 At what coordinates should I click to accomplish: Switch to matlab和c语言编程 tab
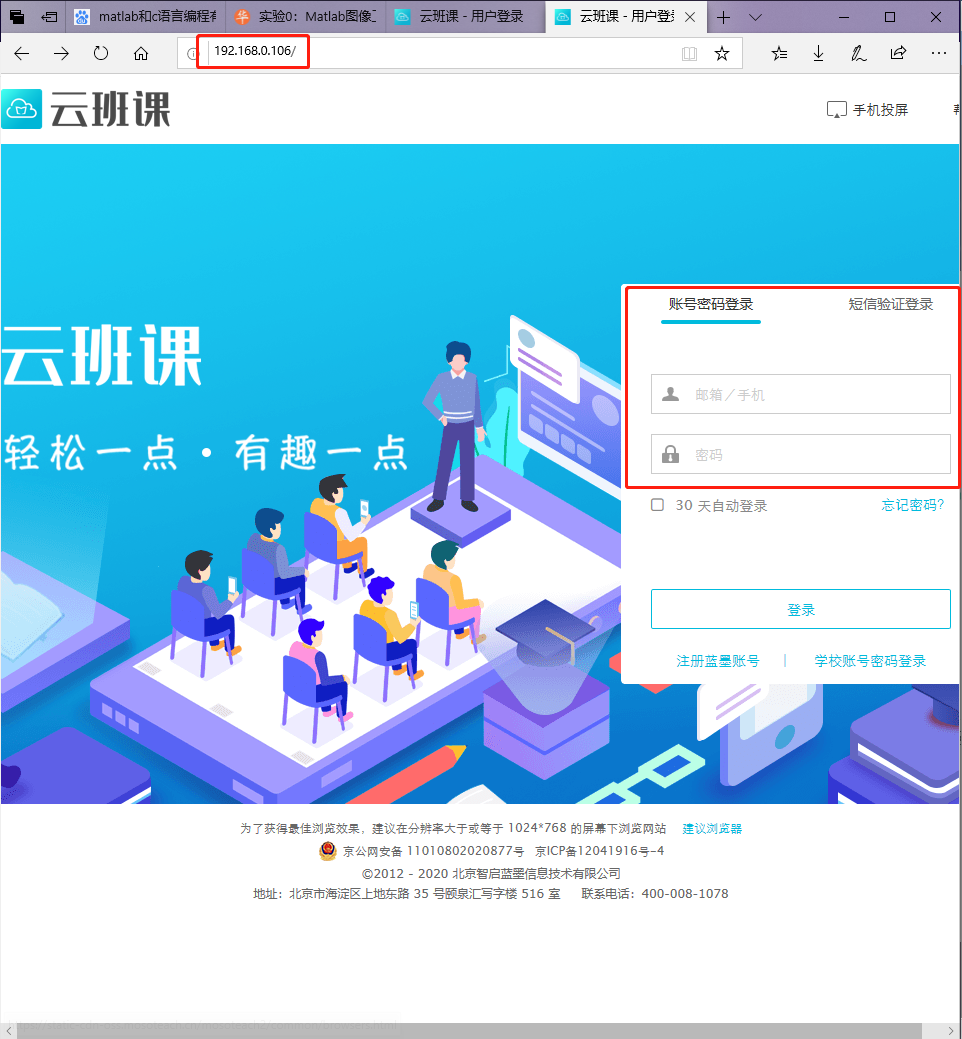(x=146, y=17)
